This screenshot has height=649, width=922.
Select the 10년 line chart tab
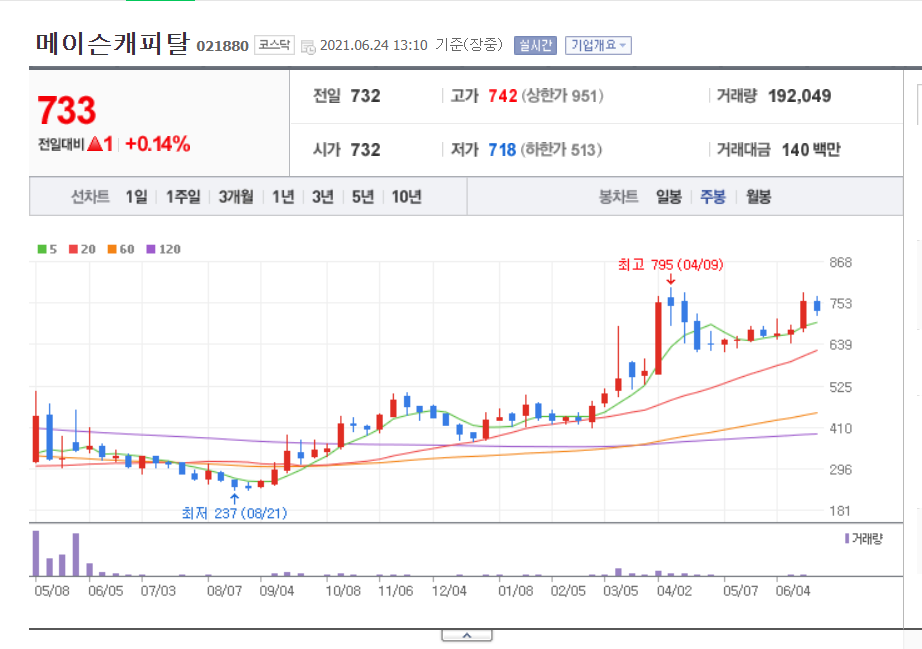(x=406, y=196)
